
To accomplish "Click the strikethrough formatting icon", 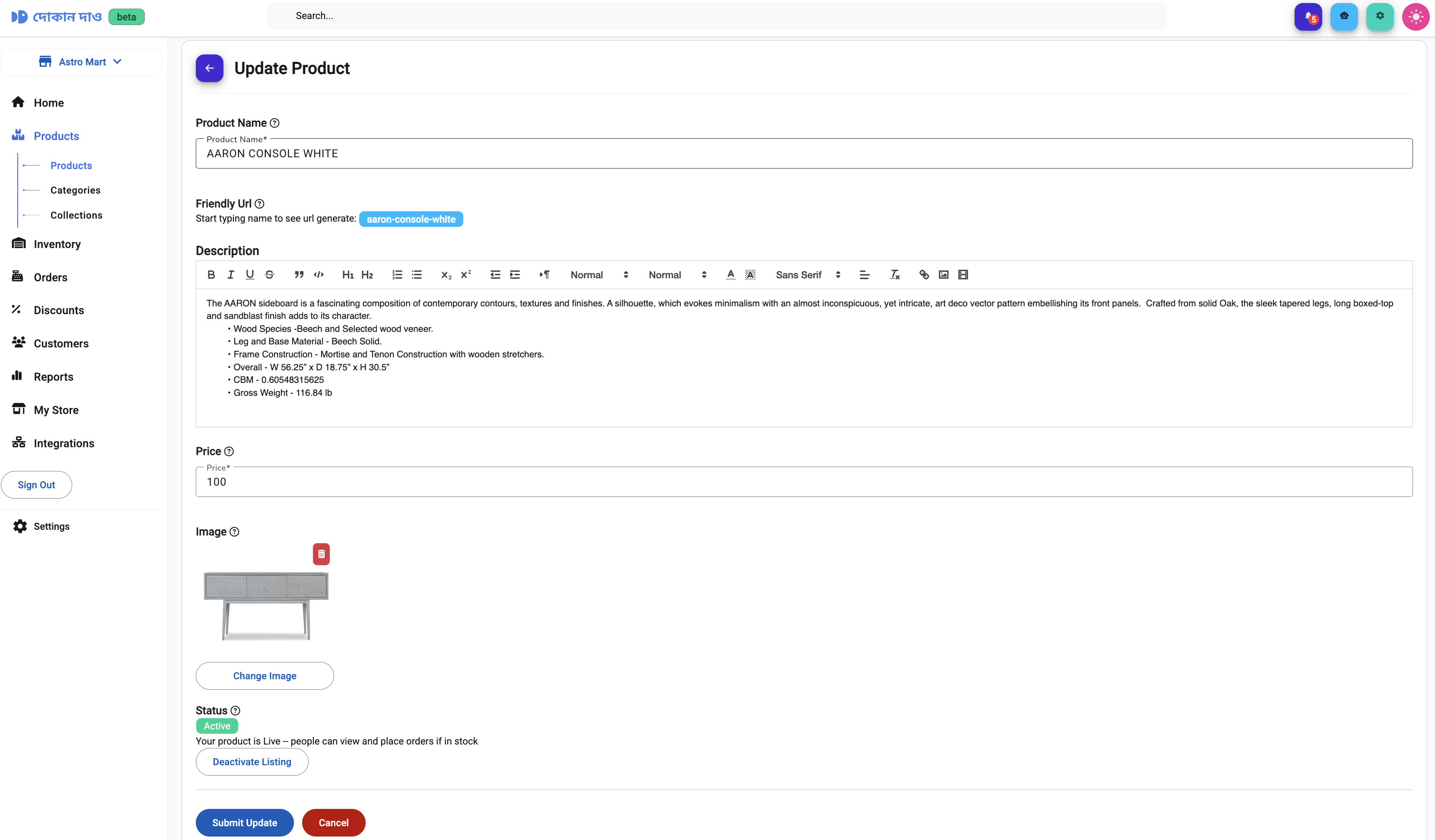I will (269, 274).
